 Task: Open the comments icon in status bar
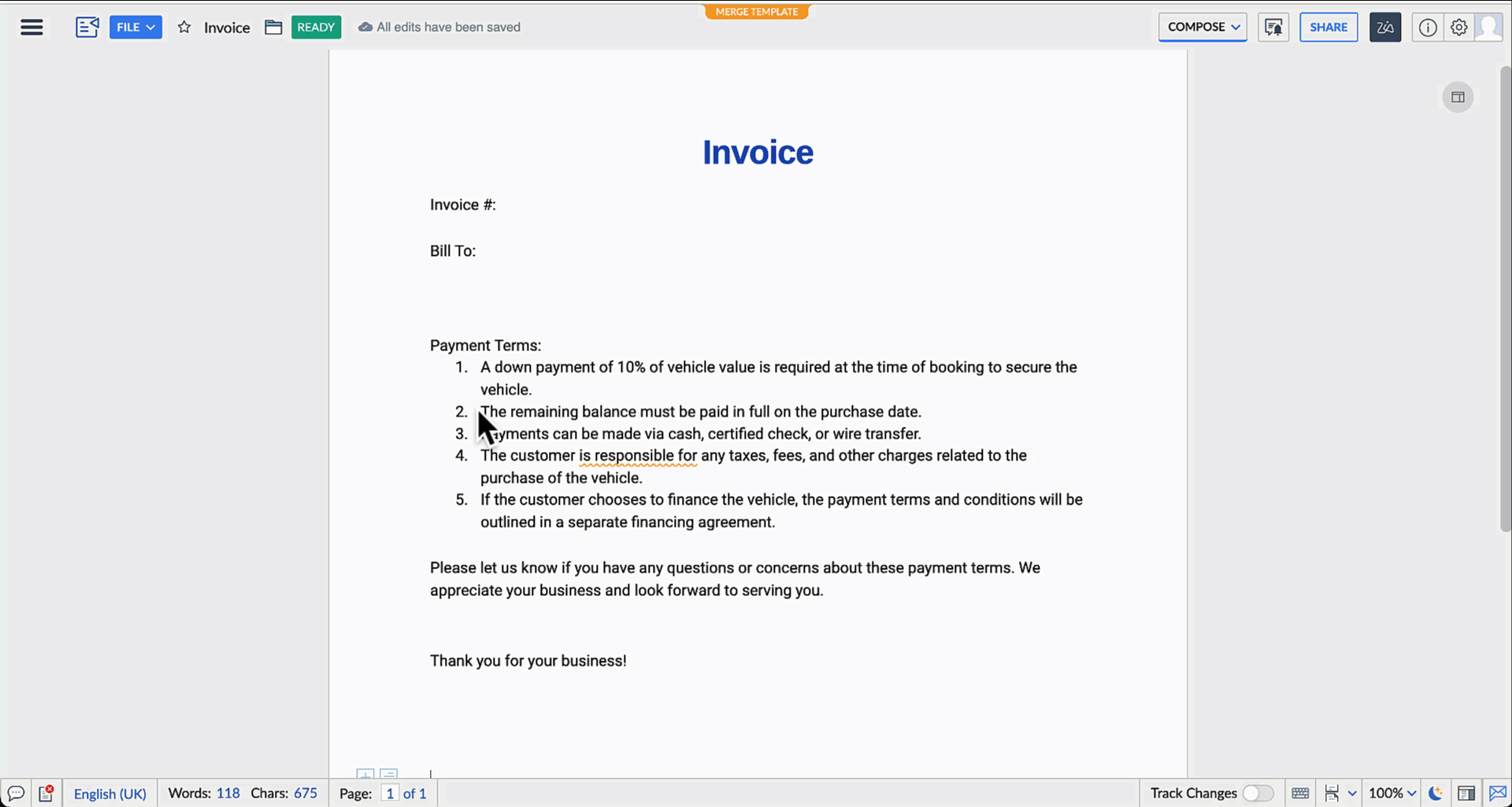click(16, 794)
